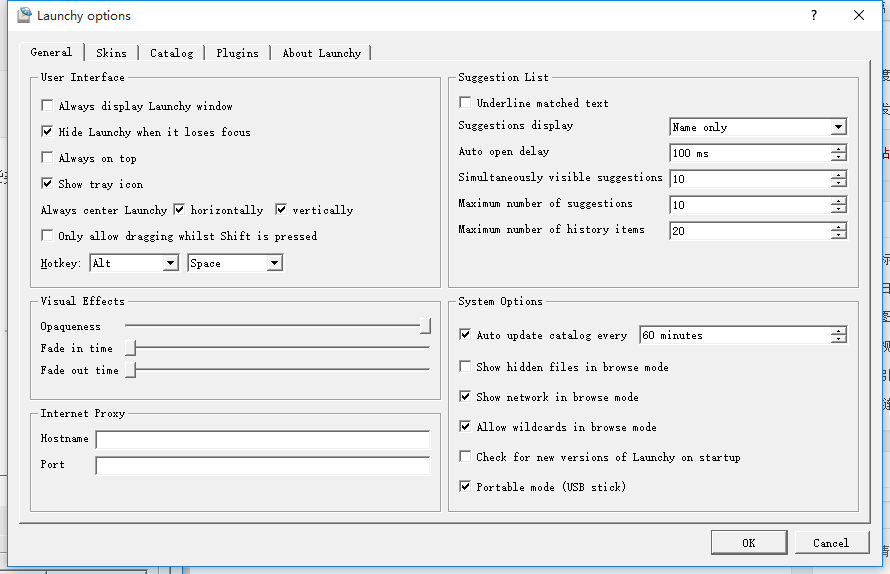Viewport: 890px width, 574px height.
Task: Decrease Maximum number of suggestions value
Action: pyautogui.click(x=838, y=209)
